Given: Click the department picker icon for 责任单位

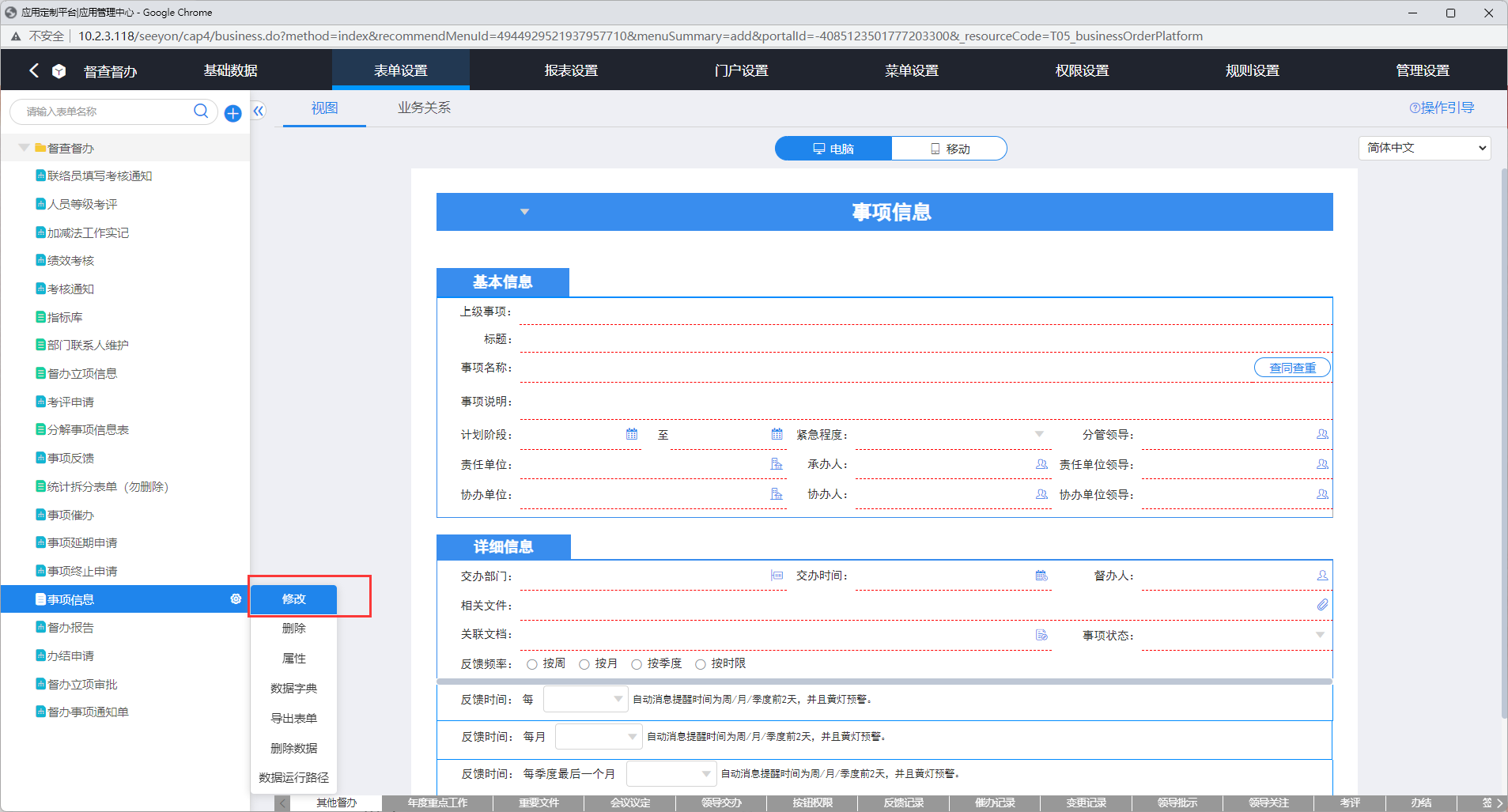Looking at the screenshot, I should pyautogui.click(x=777, y=465).
